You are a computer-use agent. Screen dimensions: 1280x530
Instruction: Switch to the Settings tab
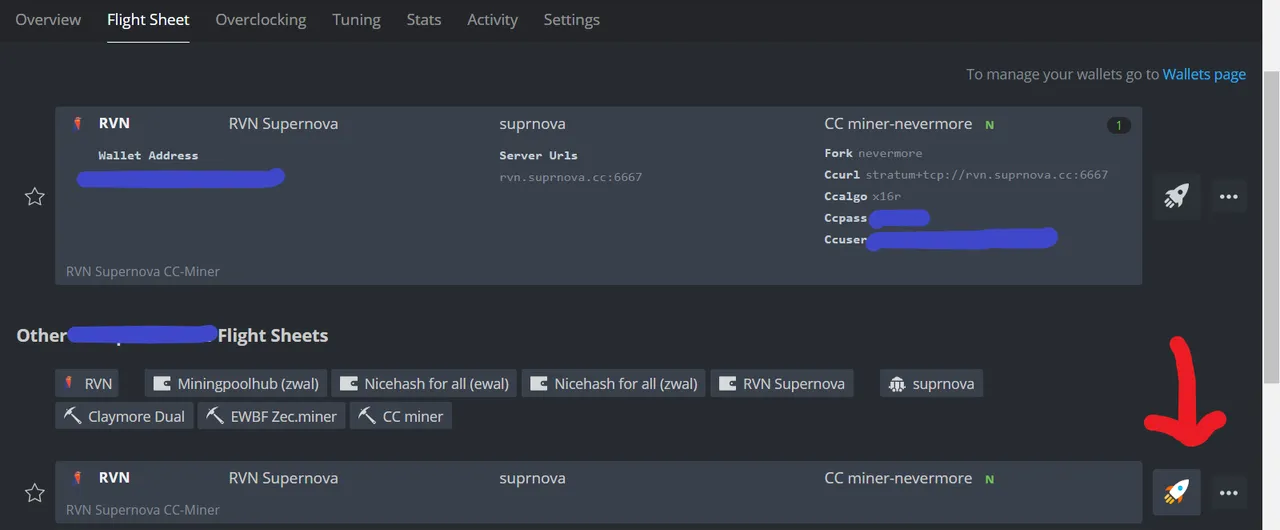(572, 19)
